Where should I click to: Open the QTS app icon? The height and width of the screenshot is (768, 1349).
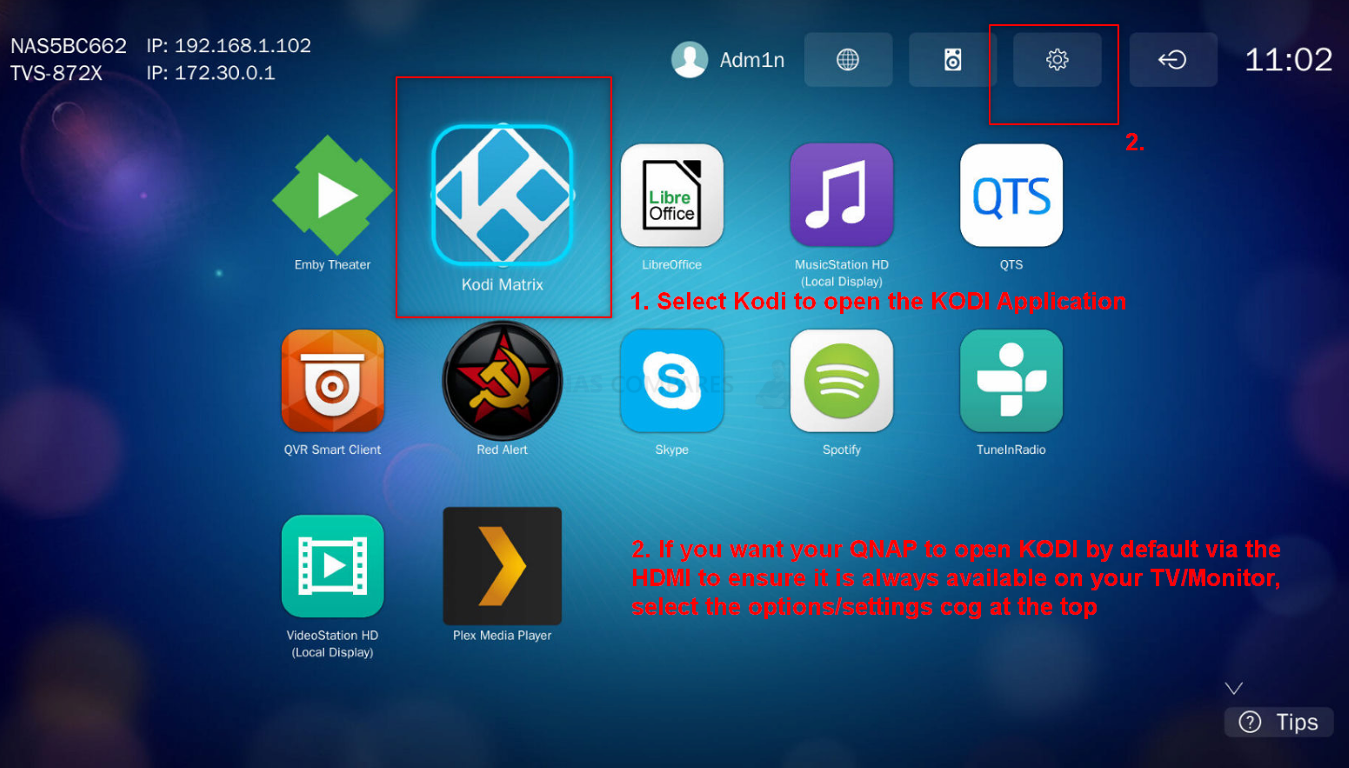tap(1011, 195)
